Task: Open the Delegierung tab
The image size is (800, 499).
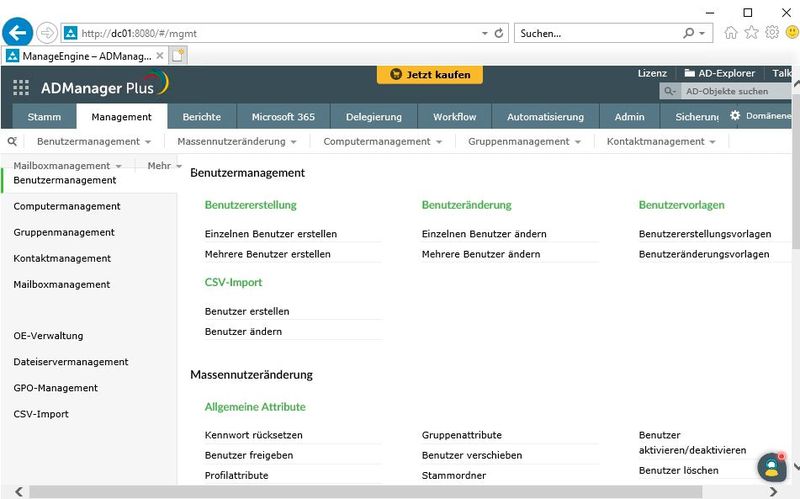Action: coord(373,116)
